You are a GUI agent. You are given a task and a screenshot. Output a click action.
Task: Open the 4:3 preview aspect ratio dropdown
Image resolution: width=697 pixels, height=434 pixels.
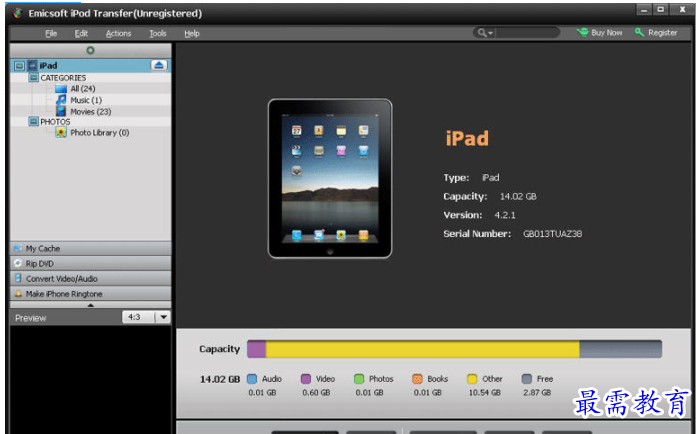pyautogui.click(x=163, y=317)
